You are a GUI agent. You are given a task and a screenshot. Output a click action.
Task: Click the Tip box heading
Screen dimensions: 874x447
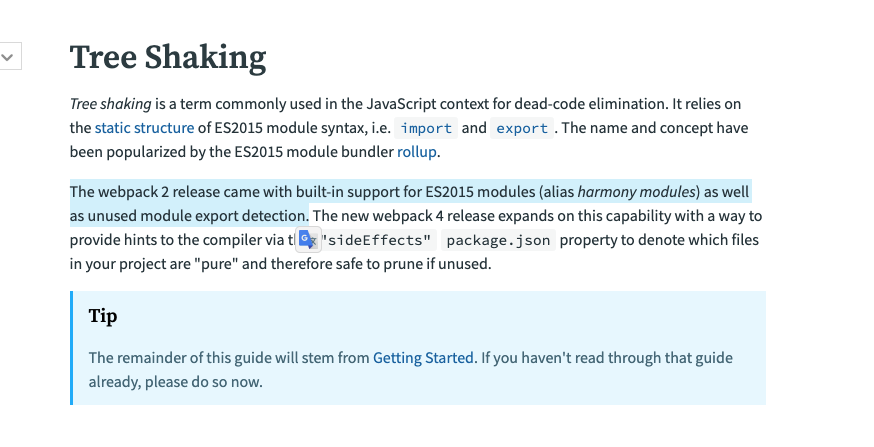click(103, 316)
